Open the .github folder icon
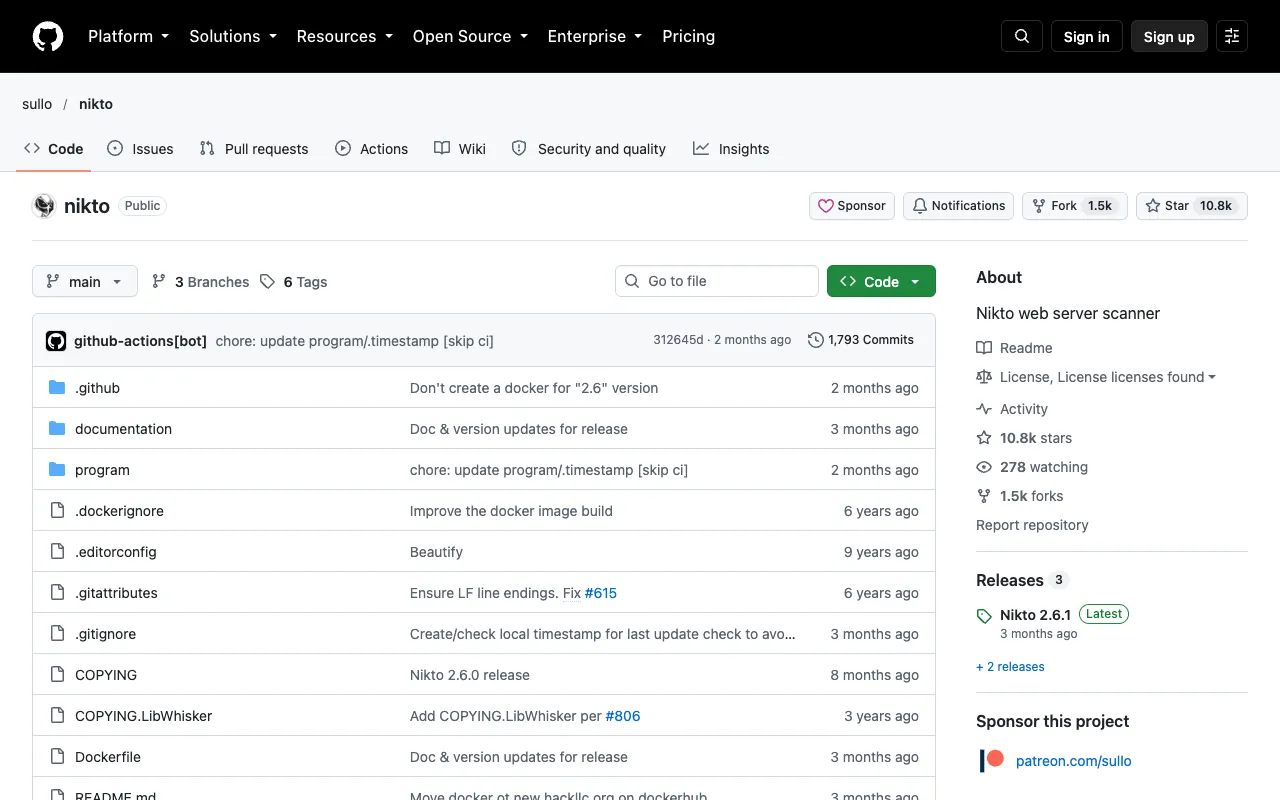 click(x=57, y=388)
